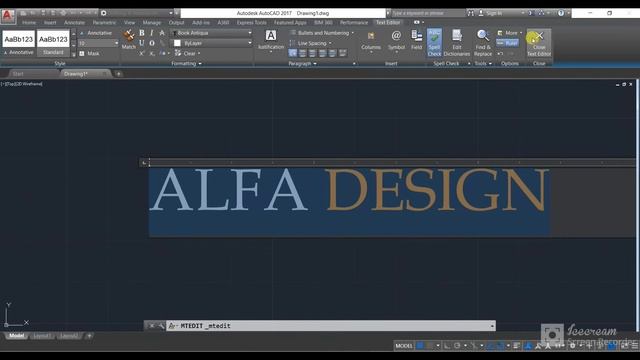Toggle the grid display in status bar
The height and width of the screenshot is (360, 640).
point(420,346)
